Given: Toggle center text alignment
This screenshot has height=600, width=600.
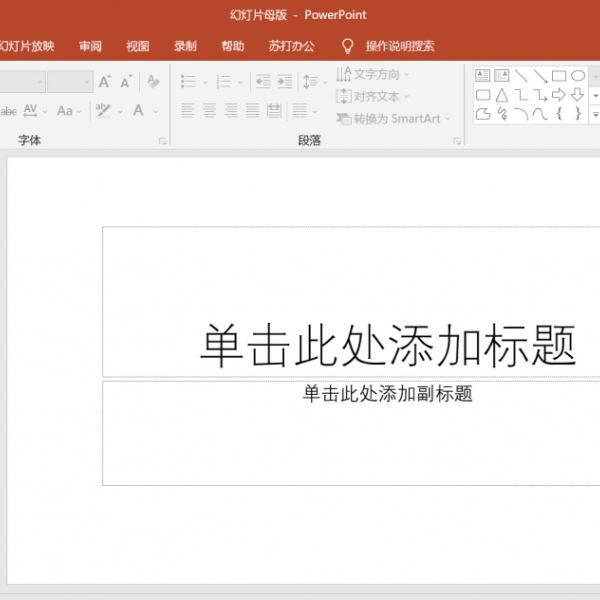Looking at the screenshot, I should tap(209, 111).
